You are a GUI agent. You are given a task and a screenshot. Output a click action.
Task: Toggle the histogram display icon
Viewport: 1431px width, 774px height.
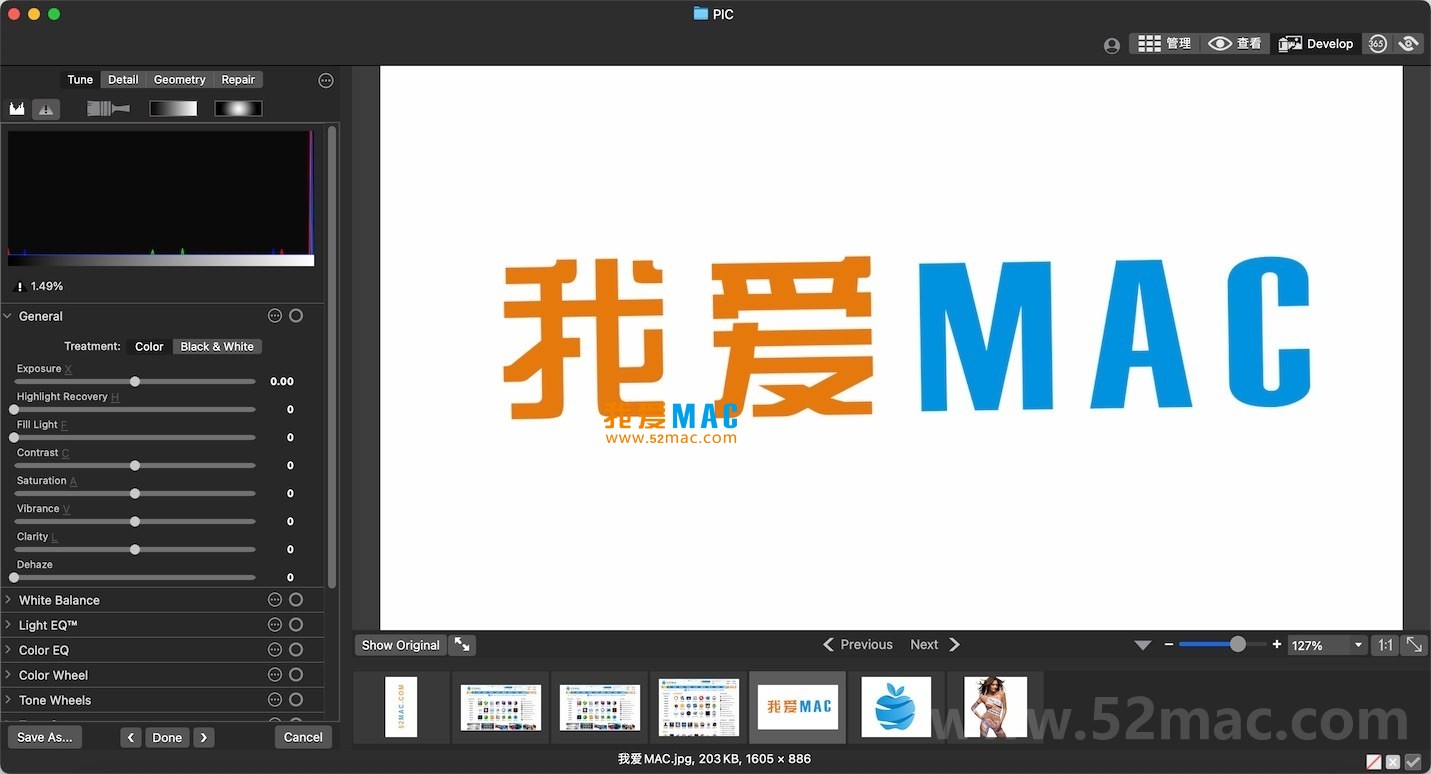[x=17, y=109]
